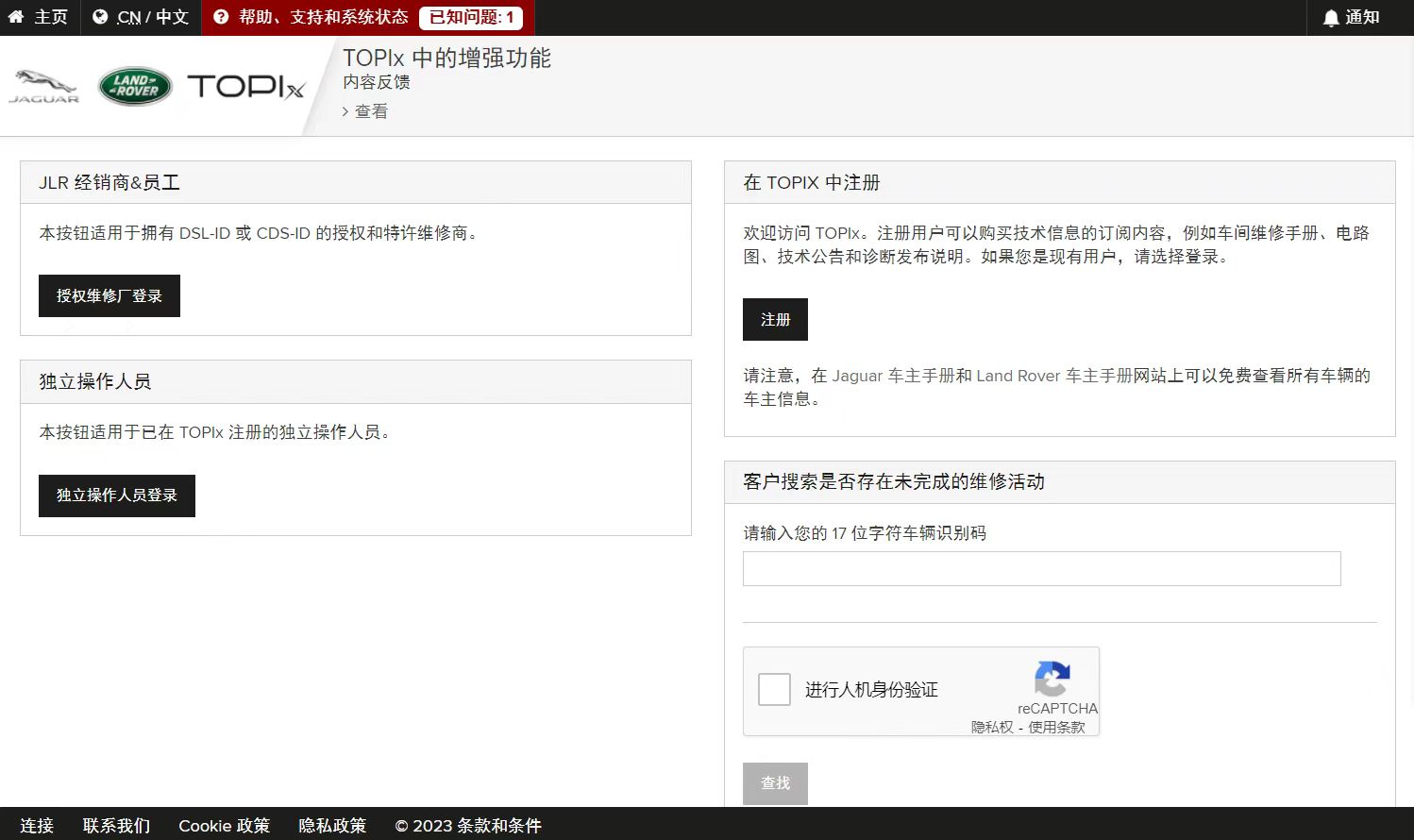Click the home icon in top bar
This screenshot has width=1414, height=840.
[16, 17]
